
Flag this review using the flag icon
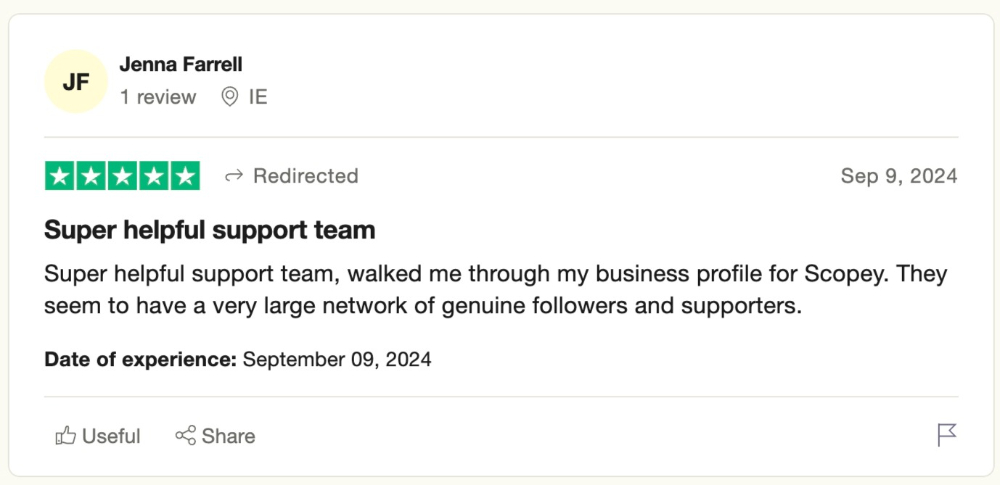(x=946, y=435)
